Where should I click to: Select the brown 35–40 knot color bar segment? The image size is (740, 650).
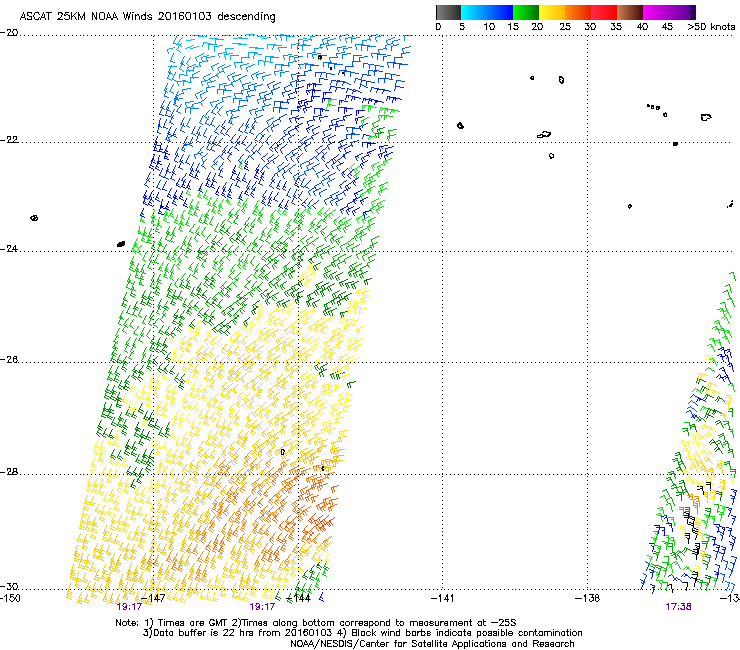pyautogui.click(x=630, y=12)
